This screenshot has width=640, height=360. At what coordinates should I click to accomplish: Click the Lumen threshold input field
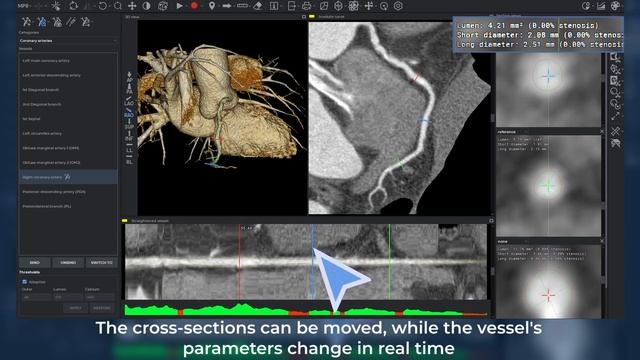pyautogui.click(x=68, y=298)
